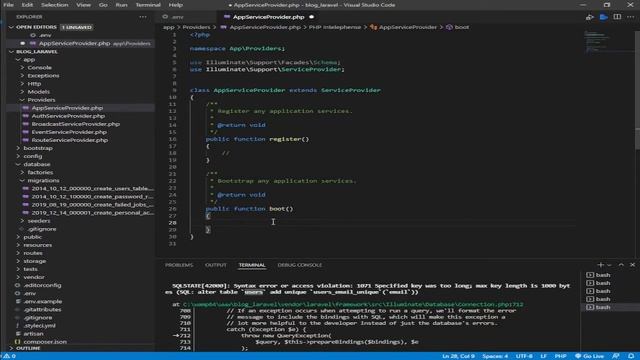640x360 pixels.
Task: Open editor More Actions ellipsis
Action: pos(631,17)
